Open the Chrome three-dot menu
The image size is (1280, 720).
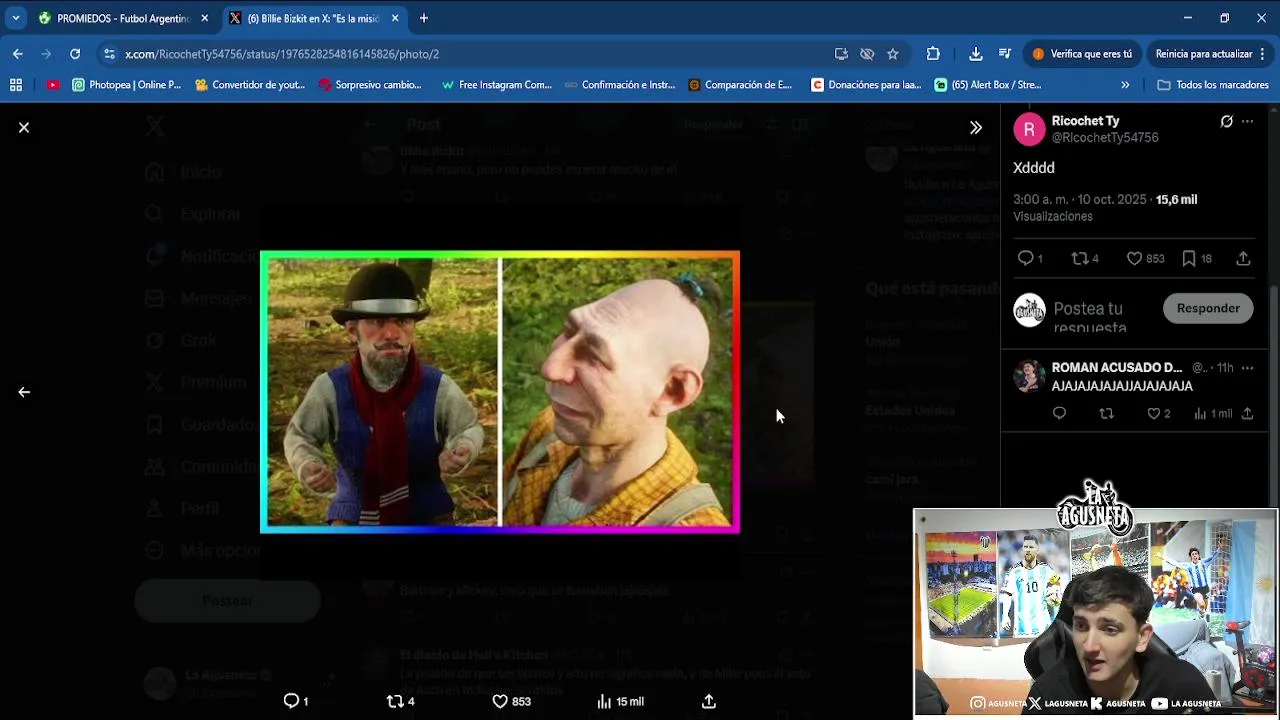coord(1265,54)
